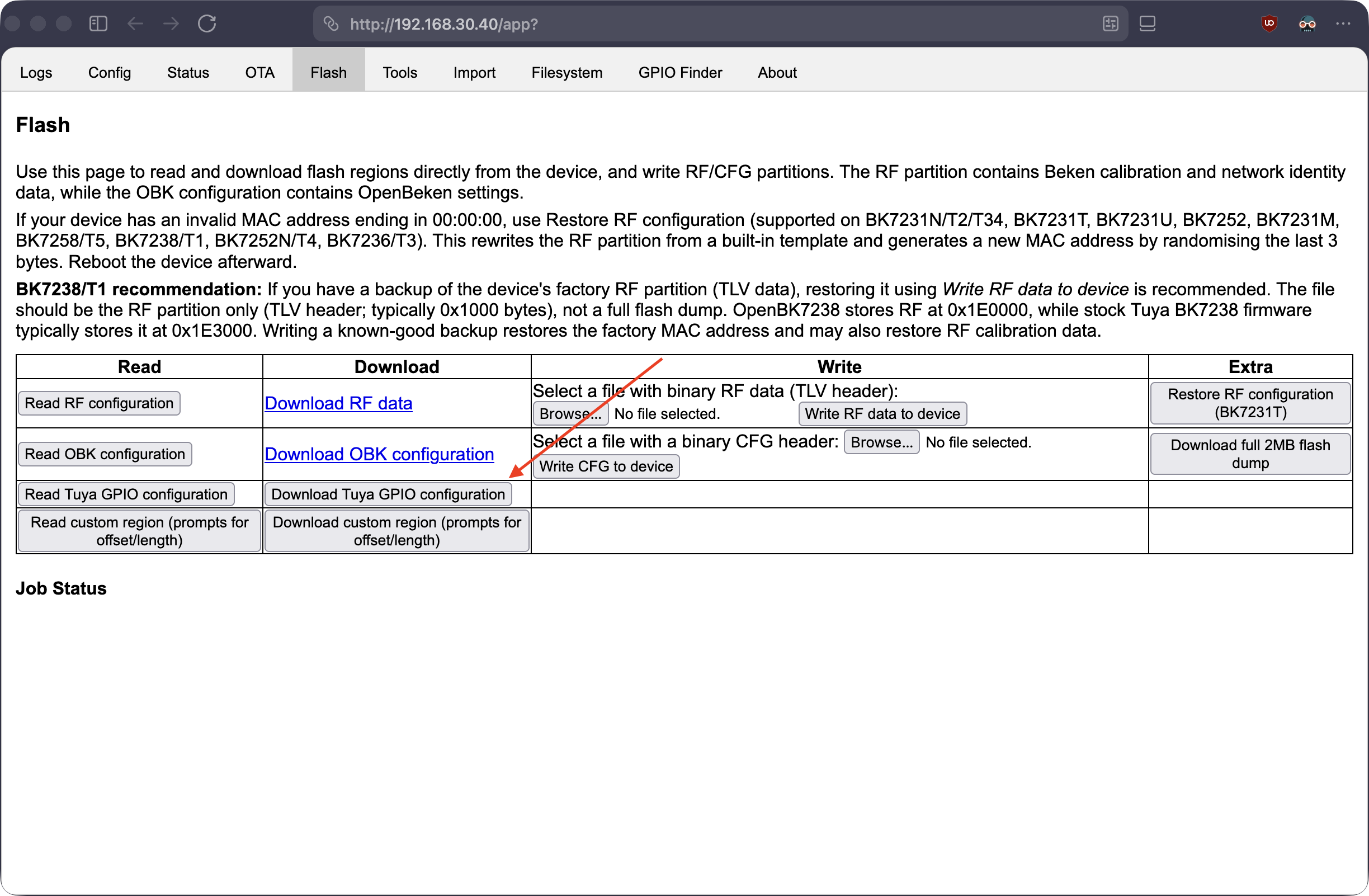Click the link icon in address bar
The width and height of the screenshot is (1369, 896).
[x=331, y=23]
